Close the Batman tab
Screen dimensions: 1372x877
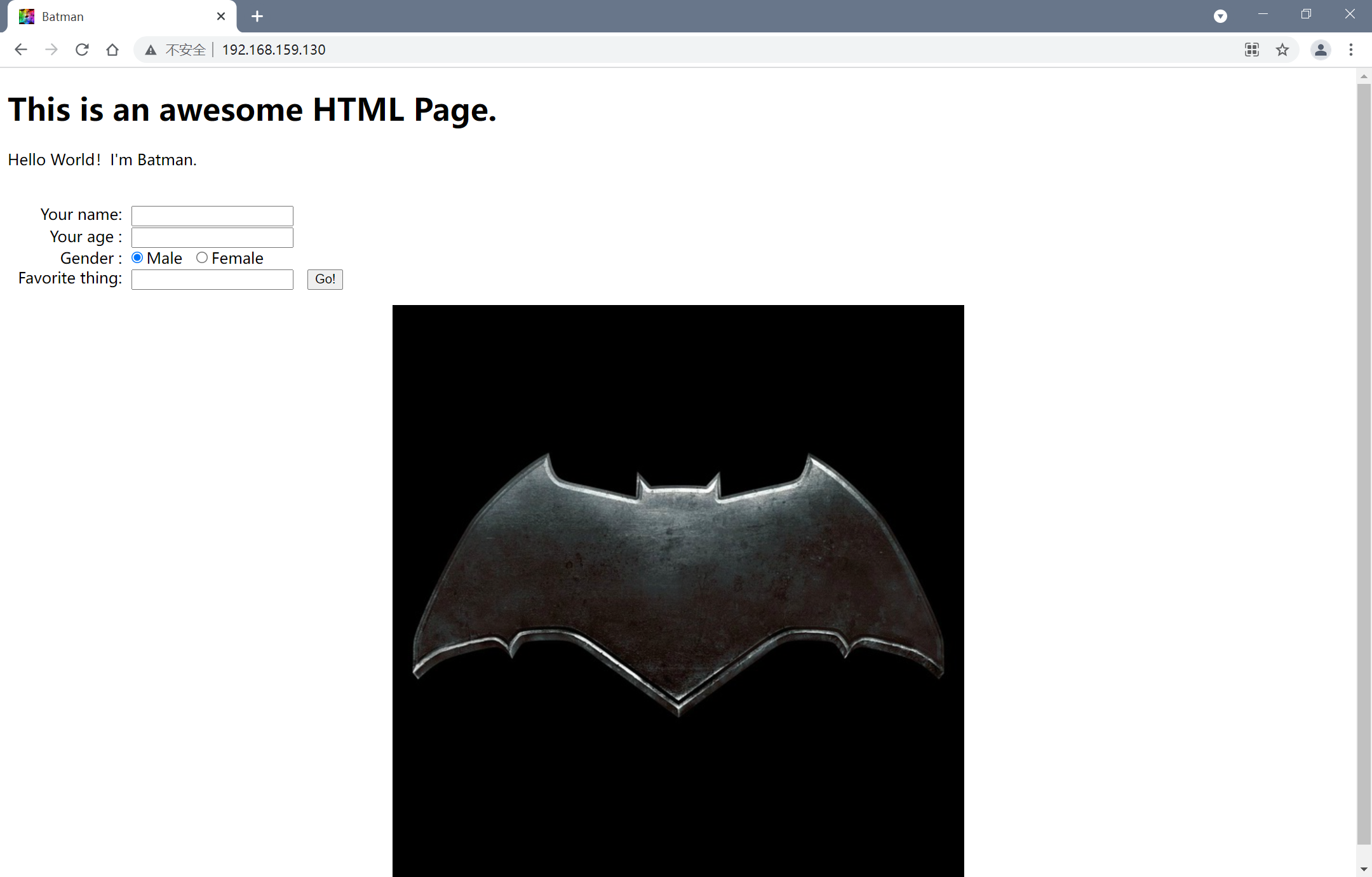click(221, 17)
